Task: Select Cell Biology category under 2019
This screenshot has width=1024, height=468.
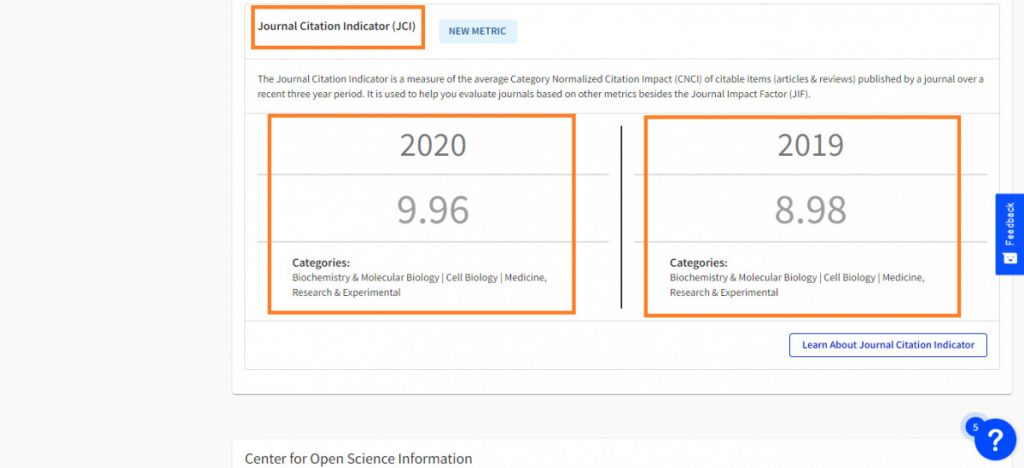Action: point(850,277)
